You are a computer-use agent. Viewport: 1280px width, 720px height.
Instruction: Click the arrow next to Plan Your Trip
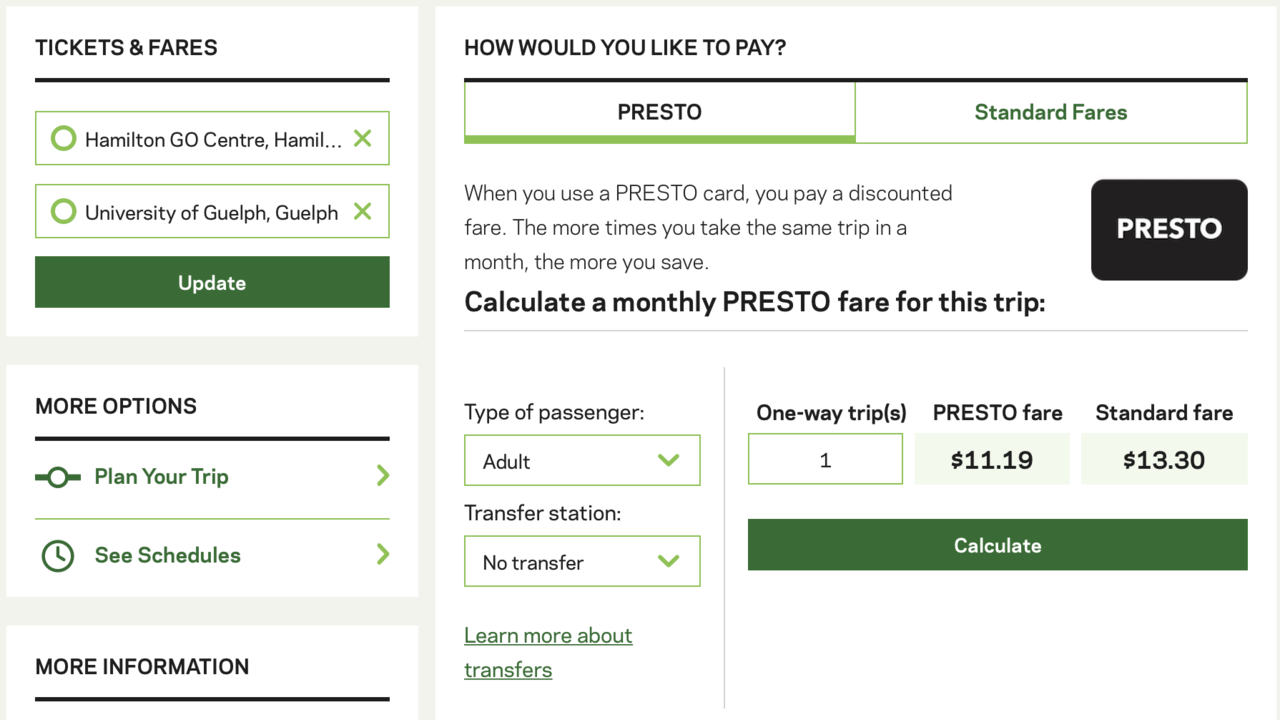382,476
